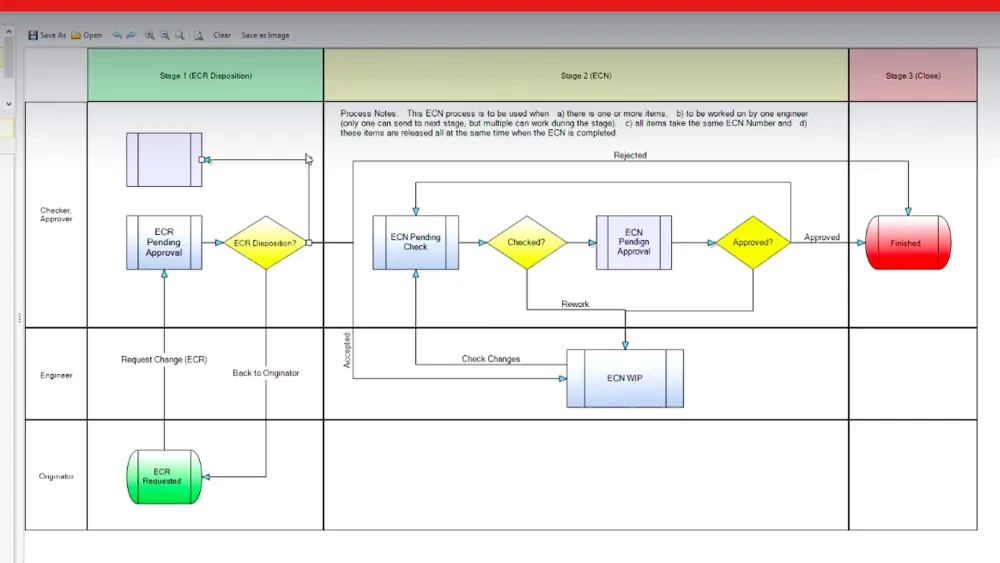This screenshot has width=1000, height=563.
Task: Select the ECN WIP state box
Action: pyautogui.click(x=625, y=378)
